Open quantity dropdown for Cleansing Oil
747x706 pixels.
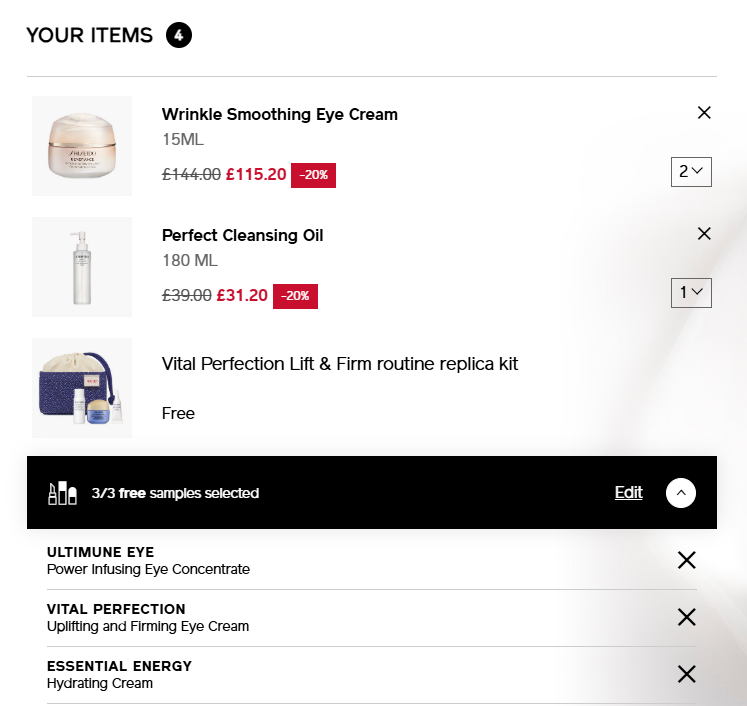pyautogui.click(x=691, y=292)
